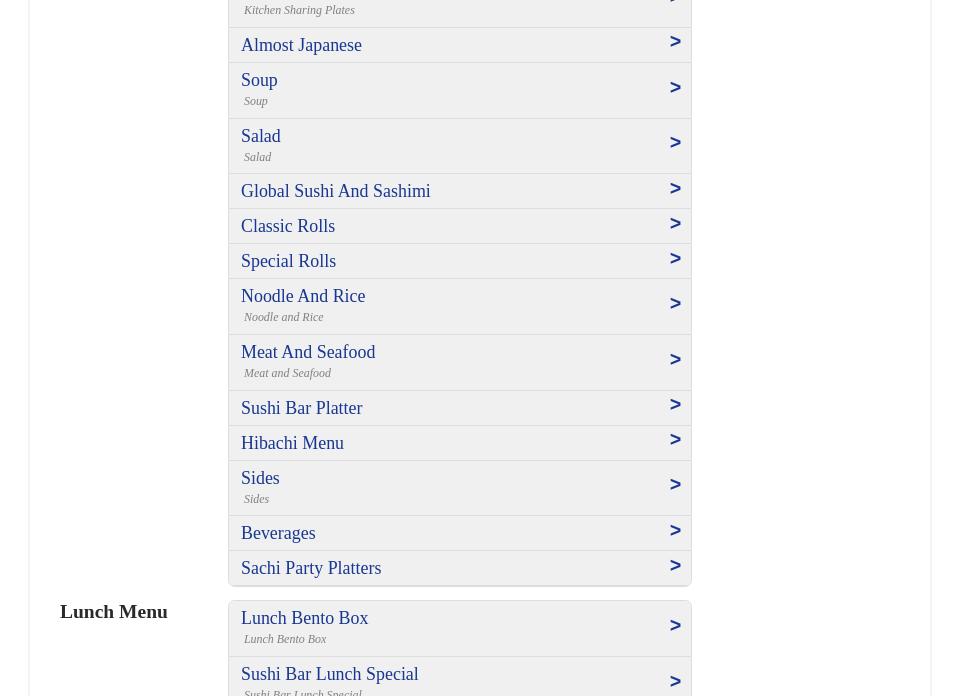Click the chevron next to Sachi Party Platters
Screen dimensions: 960x696
675,566
